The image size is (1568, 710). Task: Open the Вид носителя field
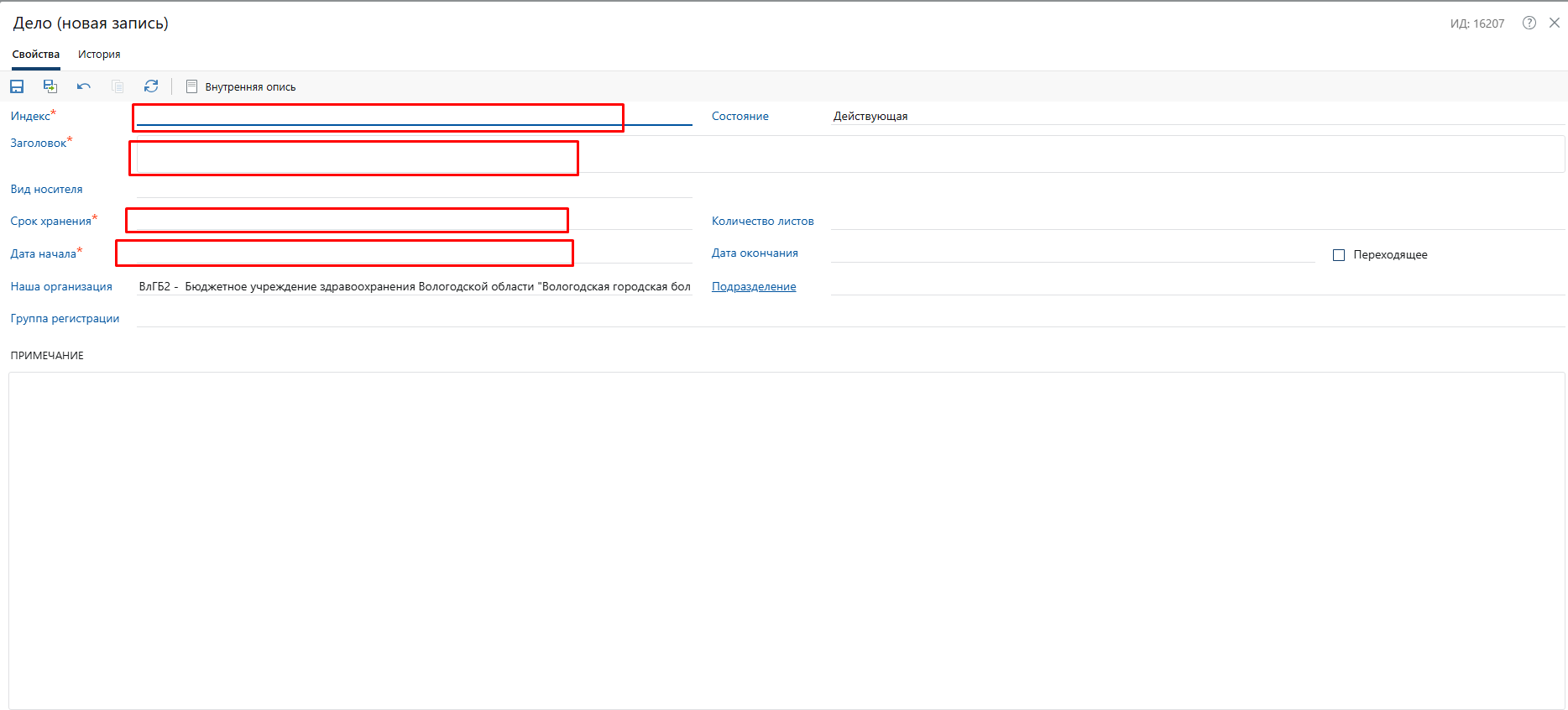(413, 190)
